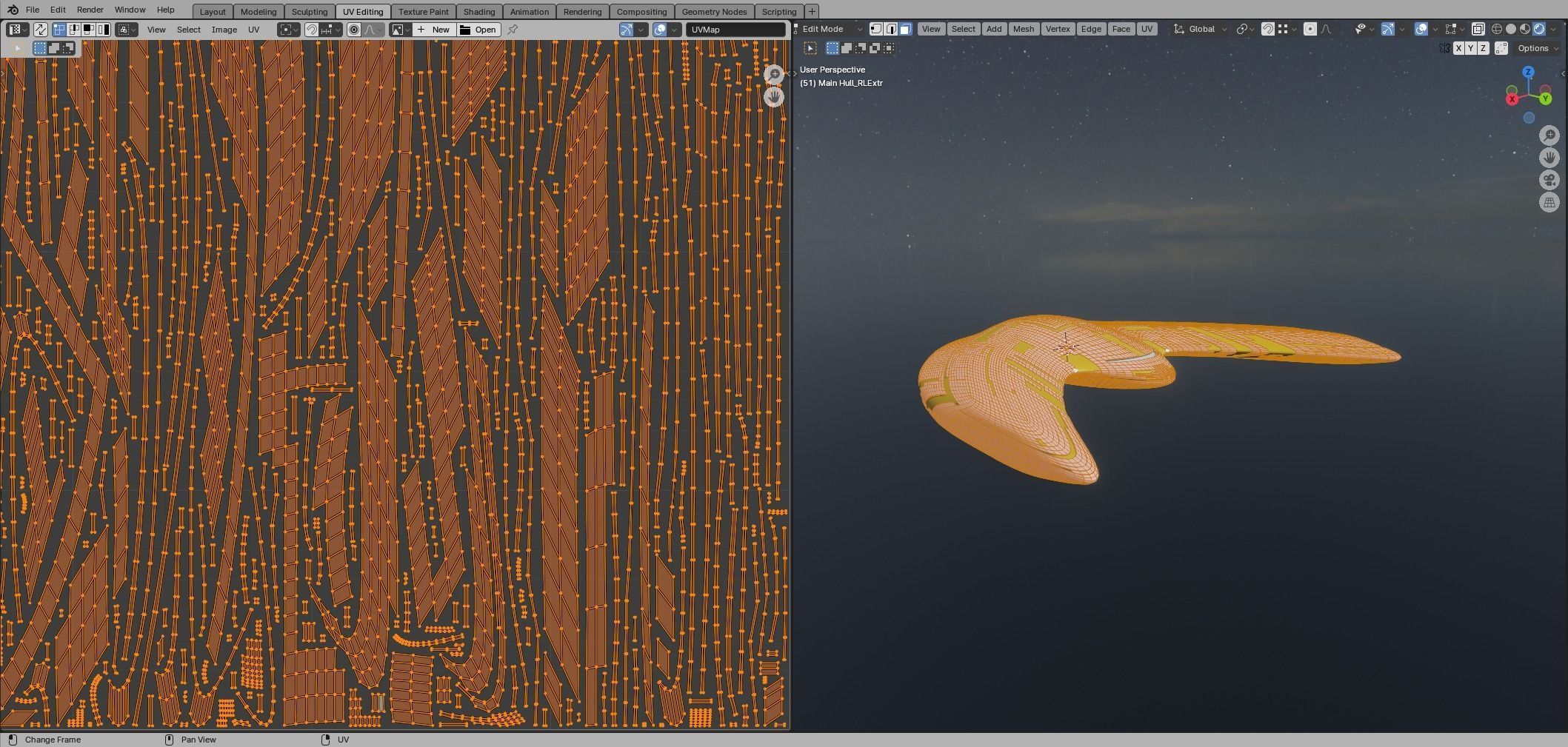1568x747 pixels.
Task: Select UV island select mode
Action: [x=103, y=30]
